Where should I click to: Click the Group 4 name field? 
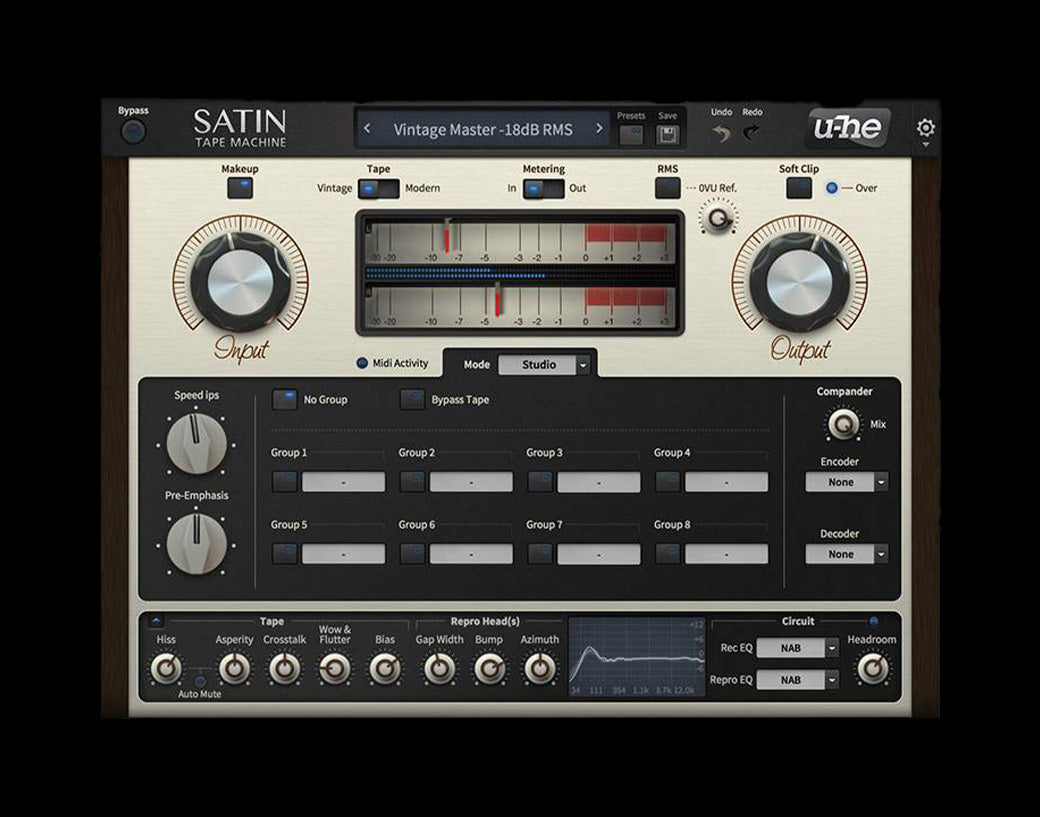(726, 482)
